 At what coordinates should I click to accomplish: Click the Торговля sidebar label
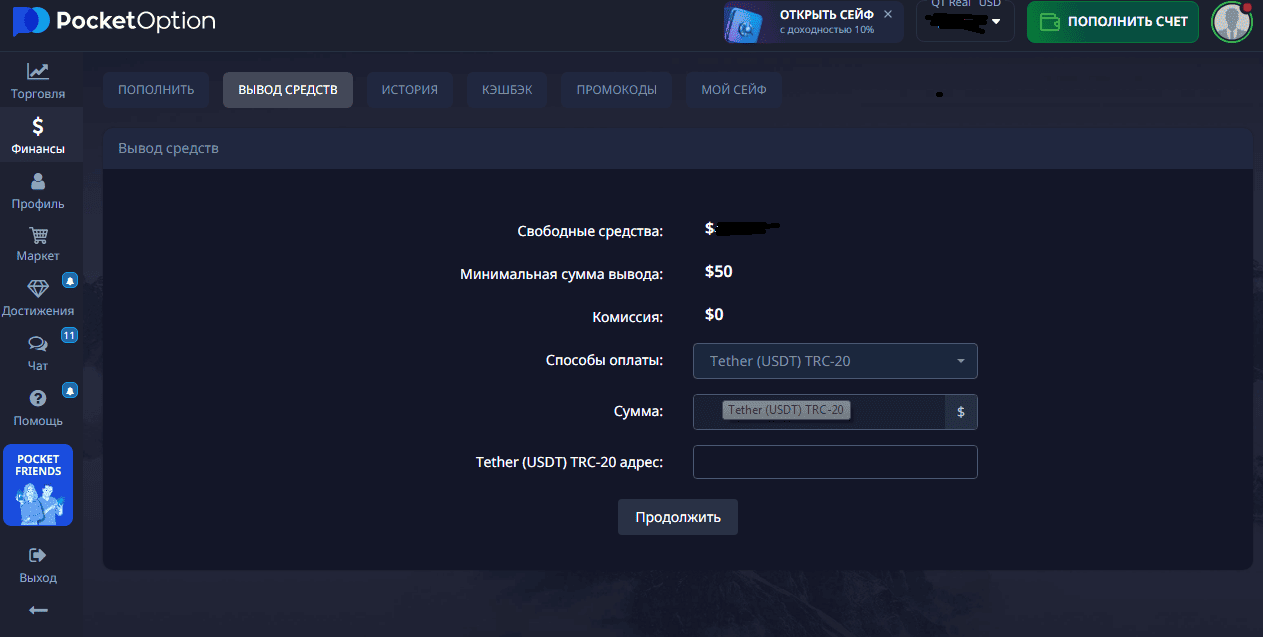38,94
